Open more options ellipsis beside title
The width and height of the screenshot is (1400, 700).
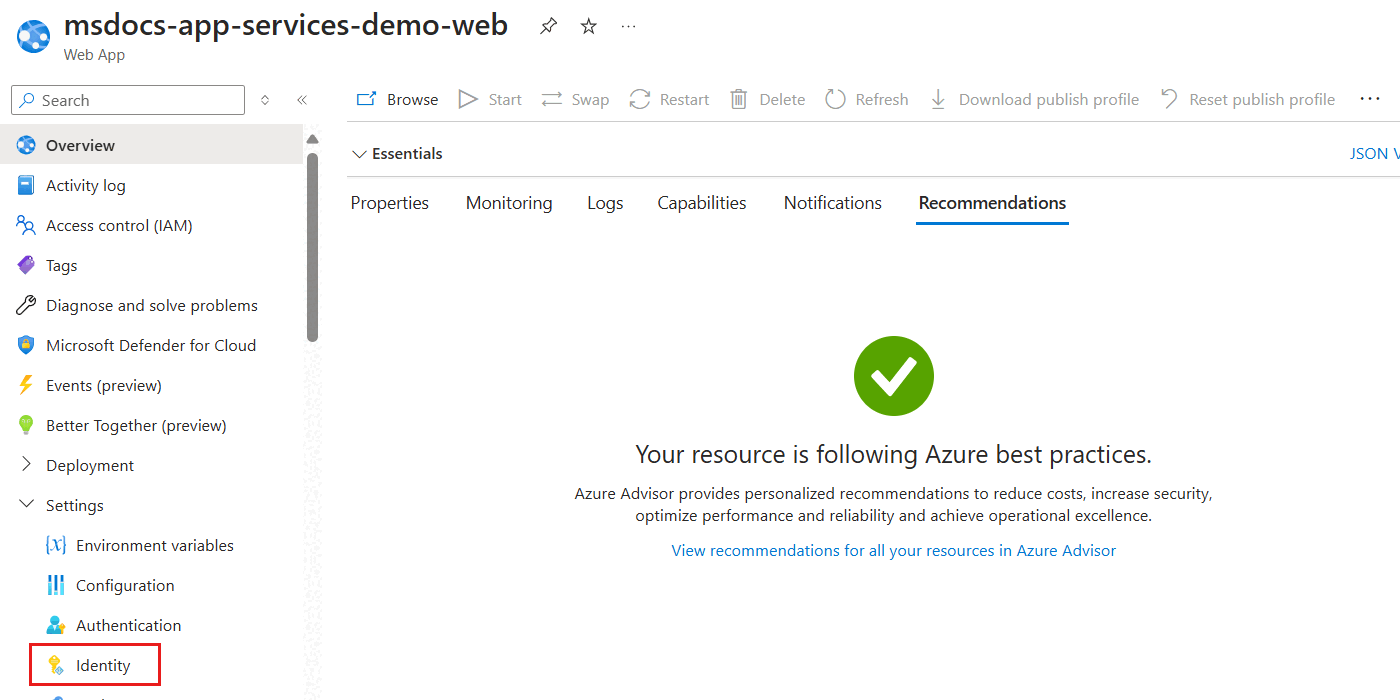tap(628, 27)
